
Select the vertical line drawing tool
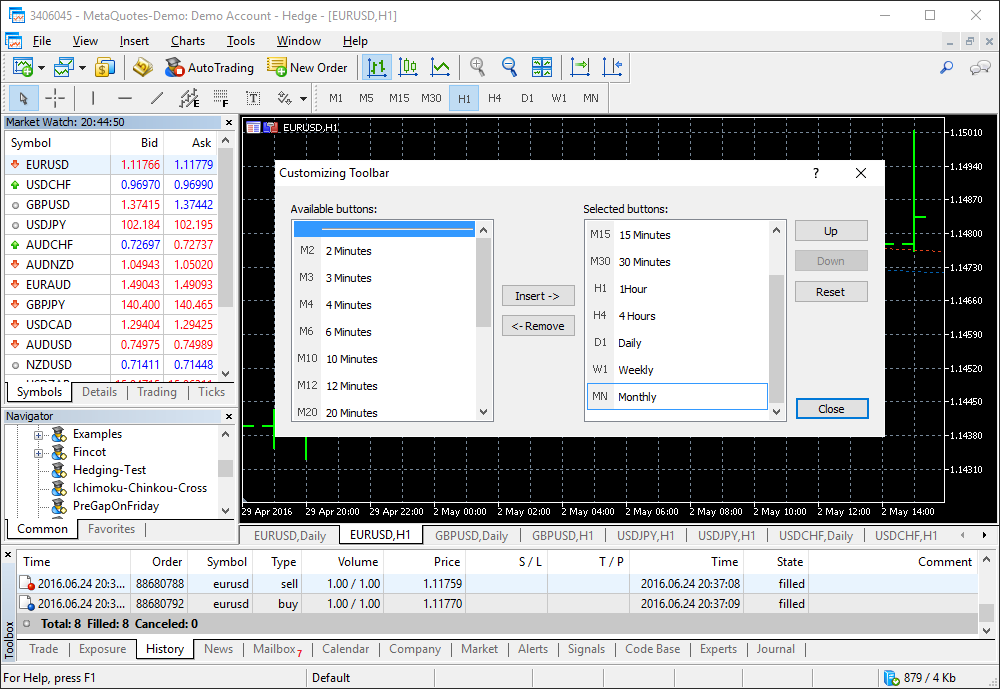[x=93, y=98]
